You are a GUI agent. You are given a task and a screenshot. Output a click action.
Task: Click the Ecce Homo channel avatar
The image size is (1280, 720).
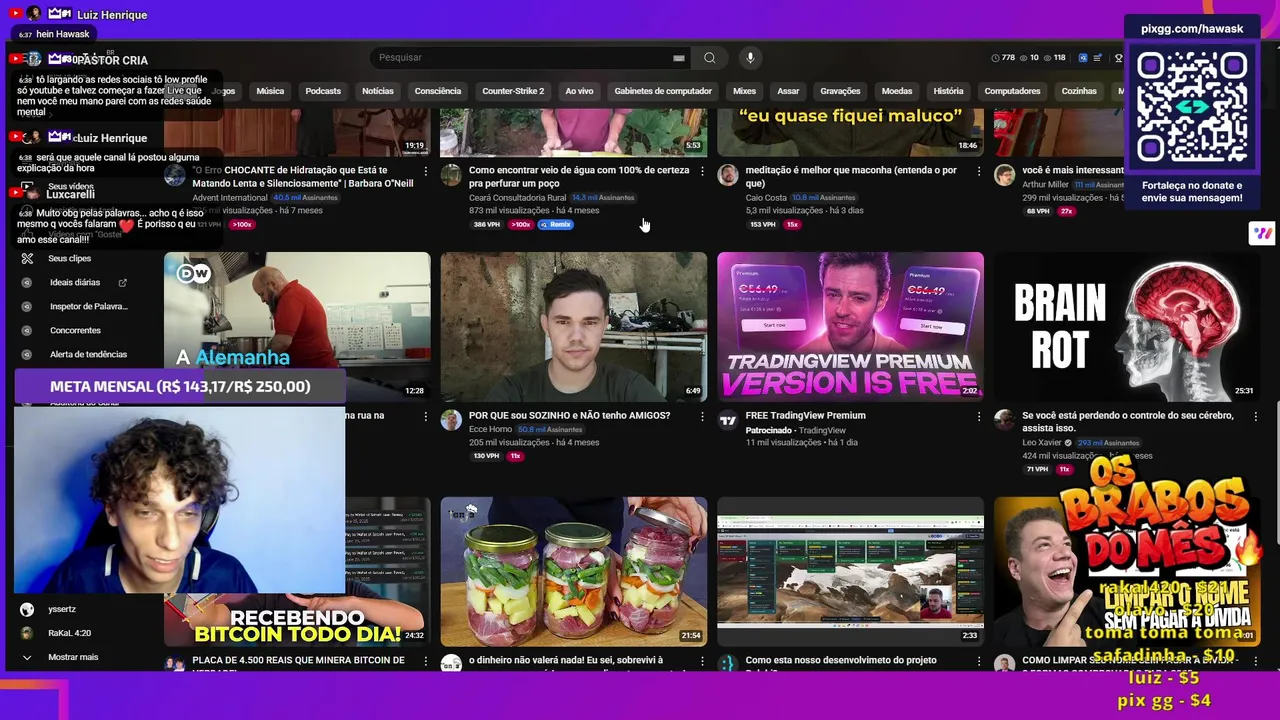coord(451,420)
